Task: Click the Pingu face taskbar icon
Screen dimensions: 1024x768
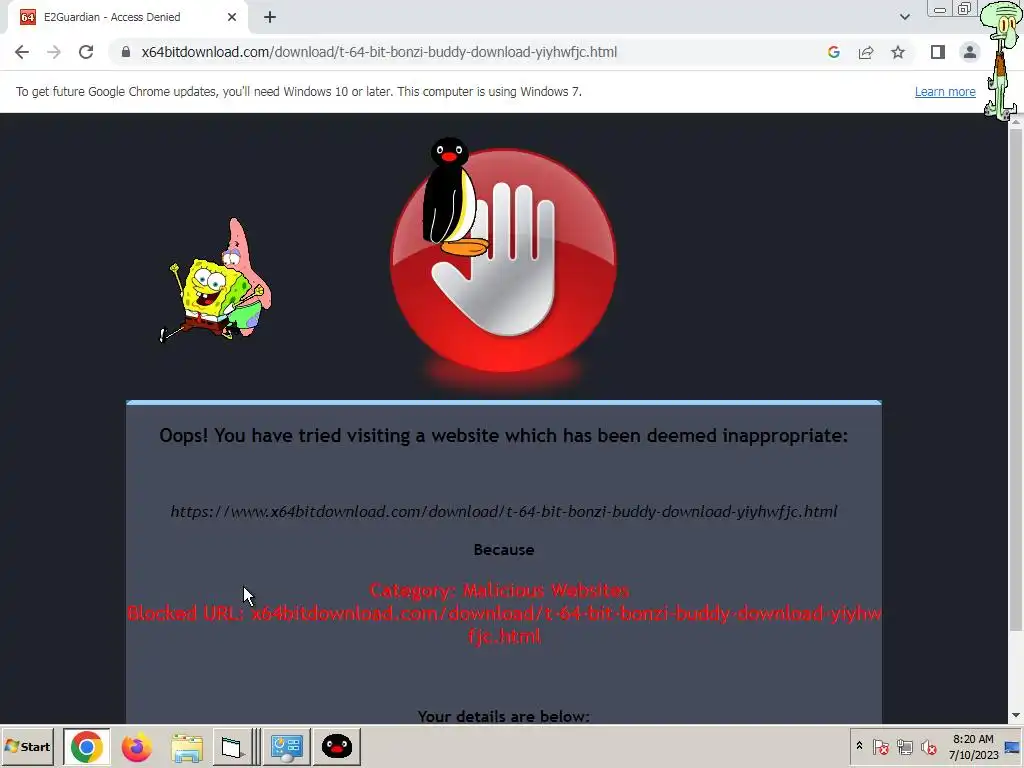Action: tap(337, 746)
